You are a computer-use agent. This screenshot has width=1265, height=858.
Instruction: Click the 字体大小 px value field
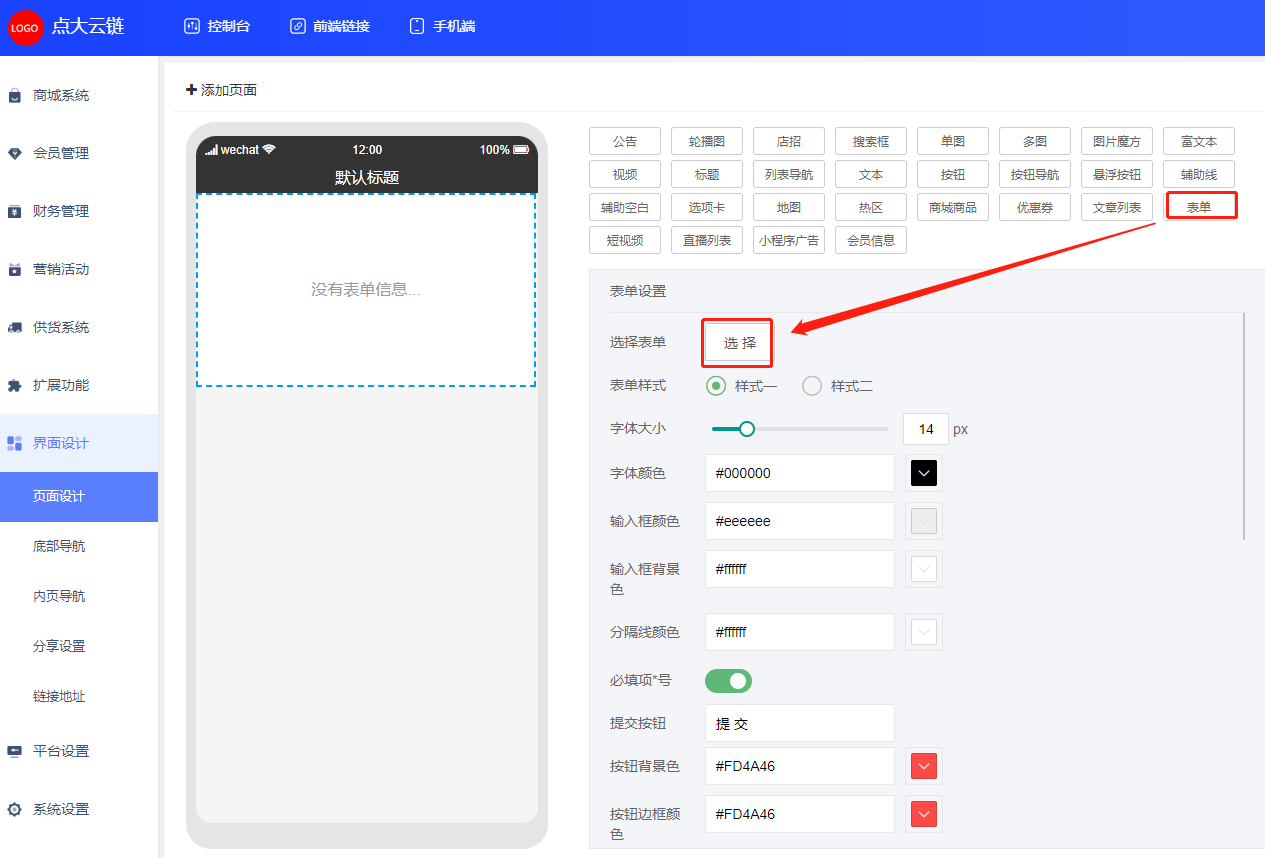[926, 429]
